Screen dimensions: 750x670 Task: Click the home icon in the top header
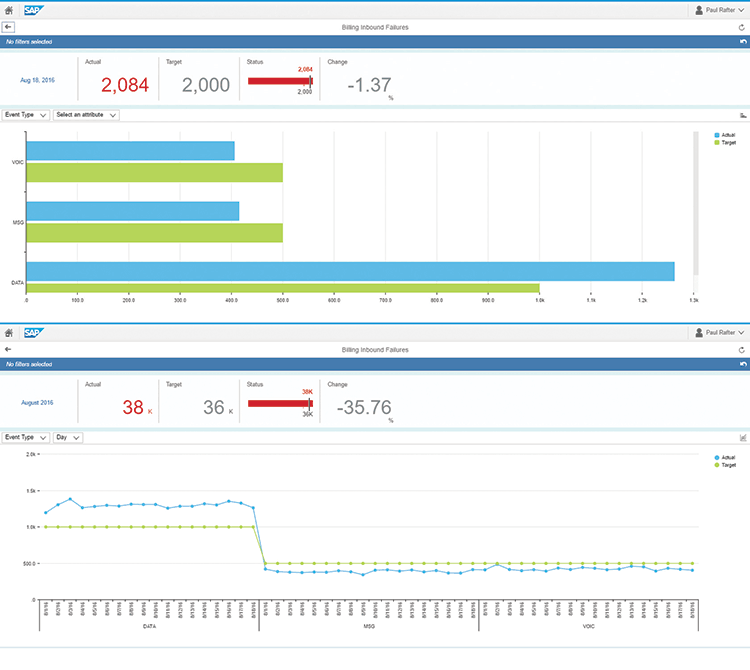point(9,9)
